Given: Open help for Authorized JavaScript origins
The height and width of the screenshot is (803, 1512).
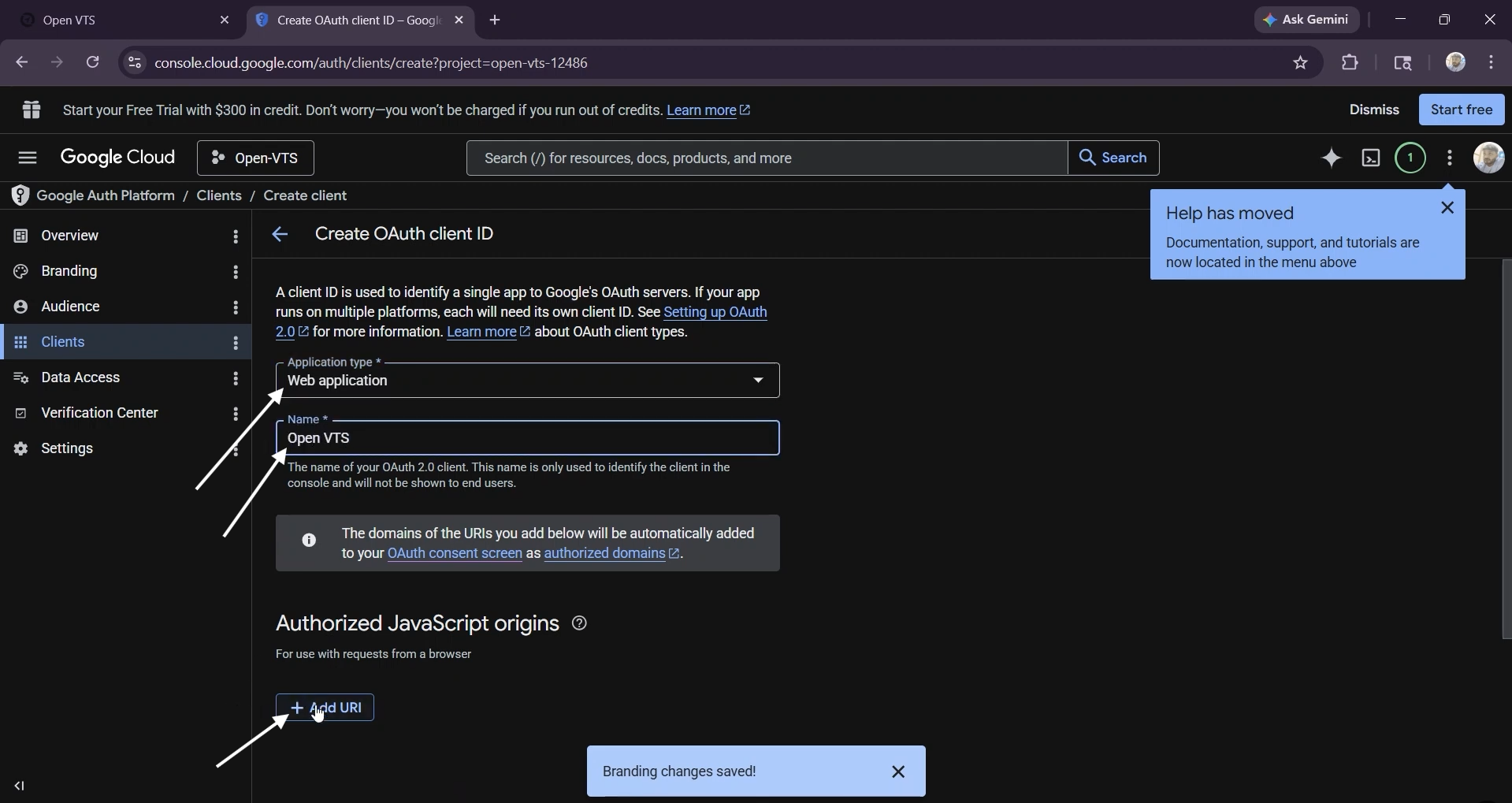Looking at the screenshot, I should [579, 623].
